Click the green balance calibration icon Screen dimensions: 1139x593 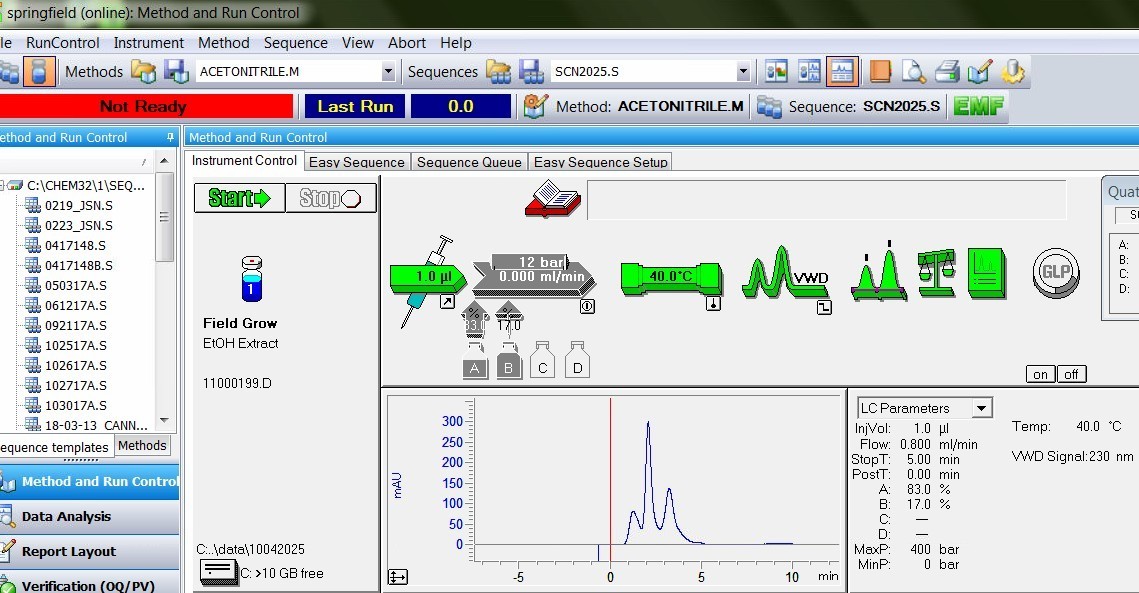tap(937, 273)
